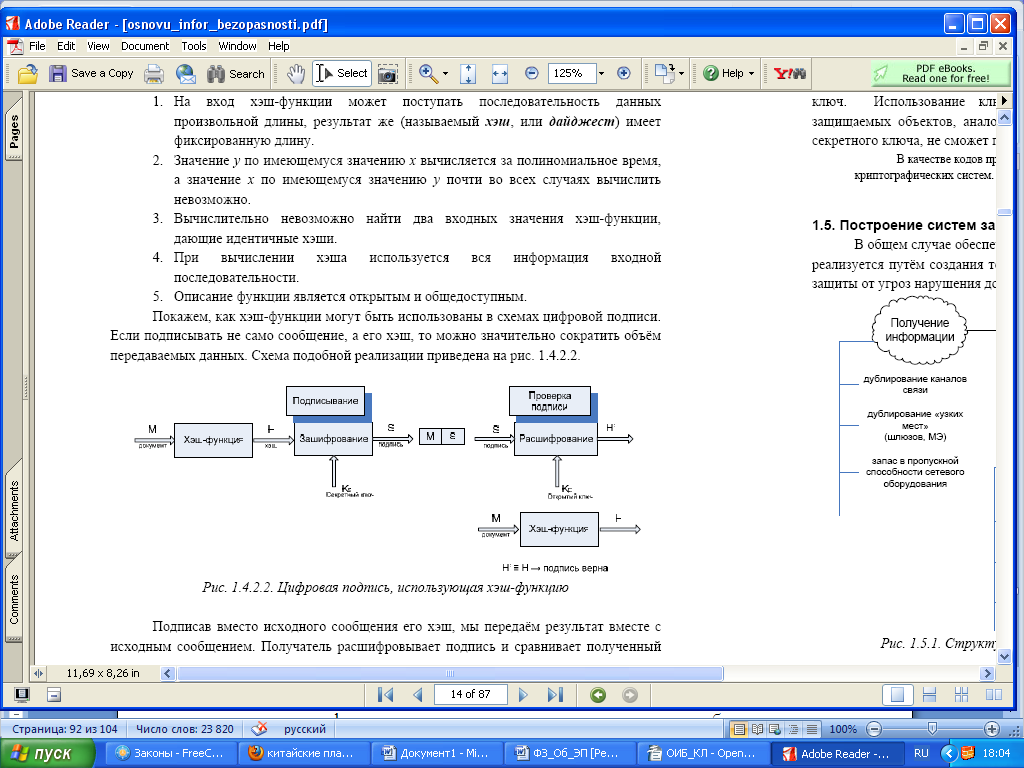The height and width of the screenshot is (768, 1024).
Task: Select the Zoom In magnifier tool
Action: (428, 74)
